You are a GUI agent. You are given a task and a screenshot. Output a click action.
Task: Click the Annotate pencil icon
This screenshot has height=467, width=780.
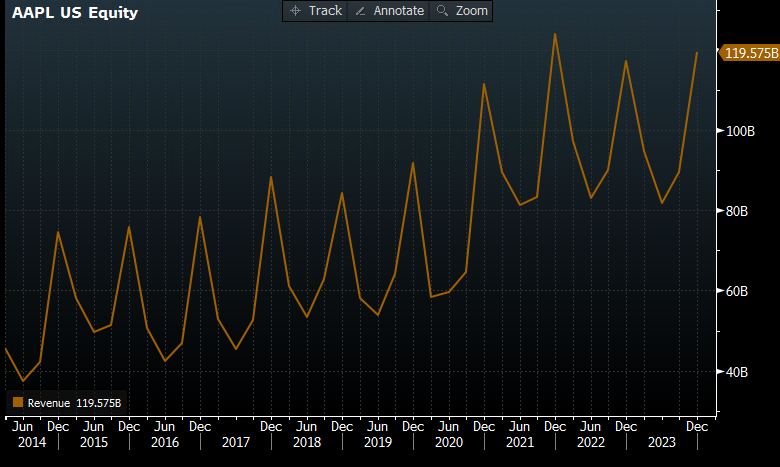pyautogui.click(x=360, y=11)
